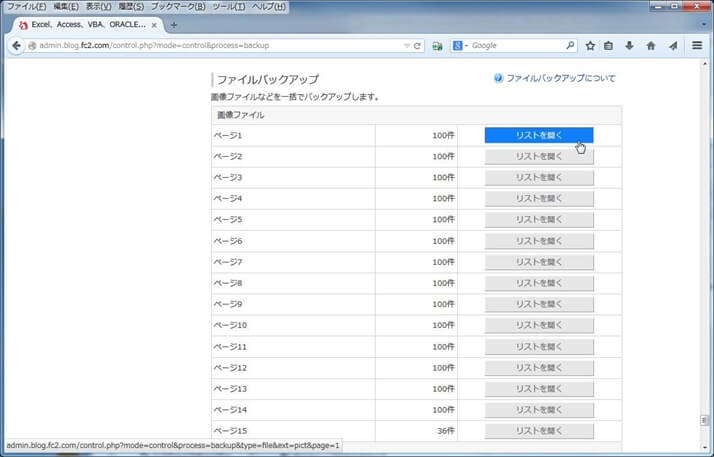The image size is (714, 457).
Task: Select the ページ8 row label
Action: tap(228, 283)
